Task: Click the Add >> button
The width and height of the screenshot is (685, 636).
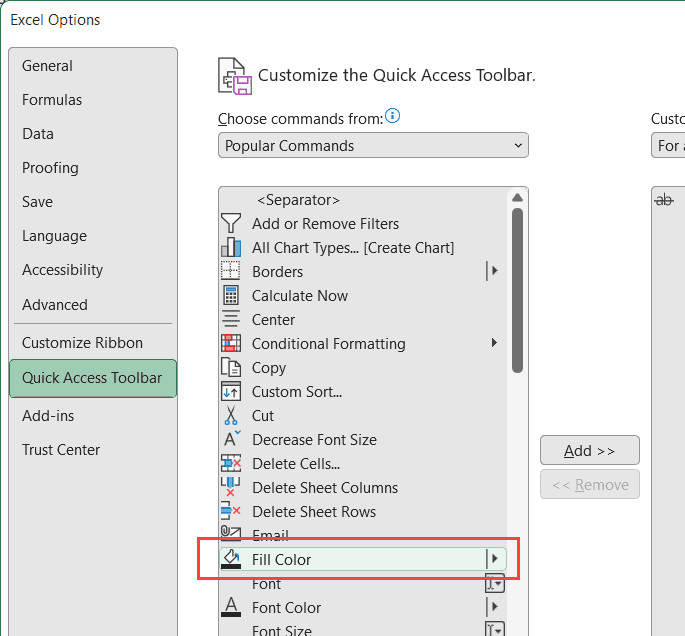Action: 589,450
